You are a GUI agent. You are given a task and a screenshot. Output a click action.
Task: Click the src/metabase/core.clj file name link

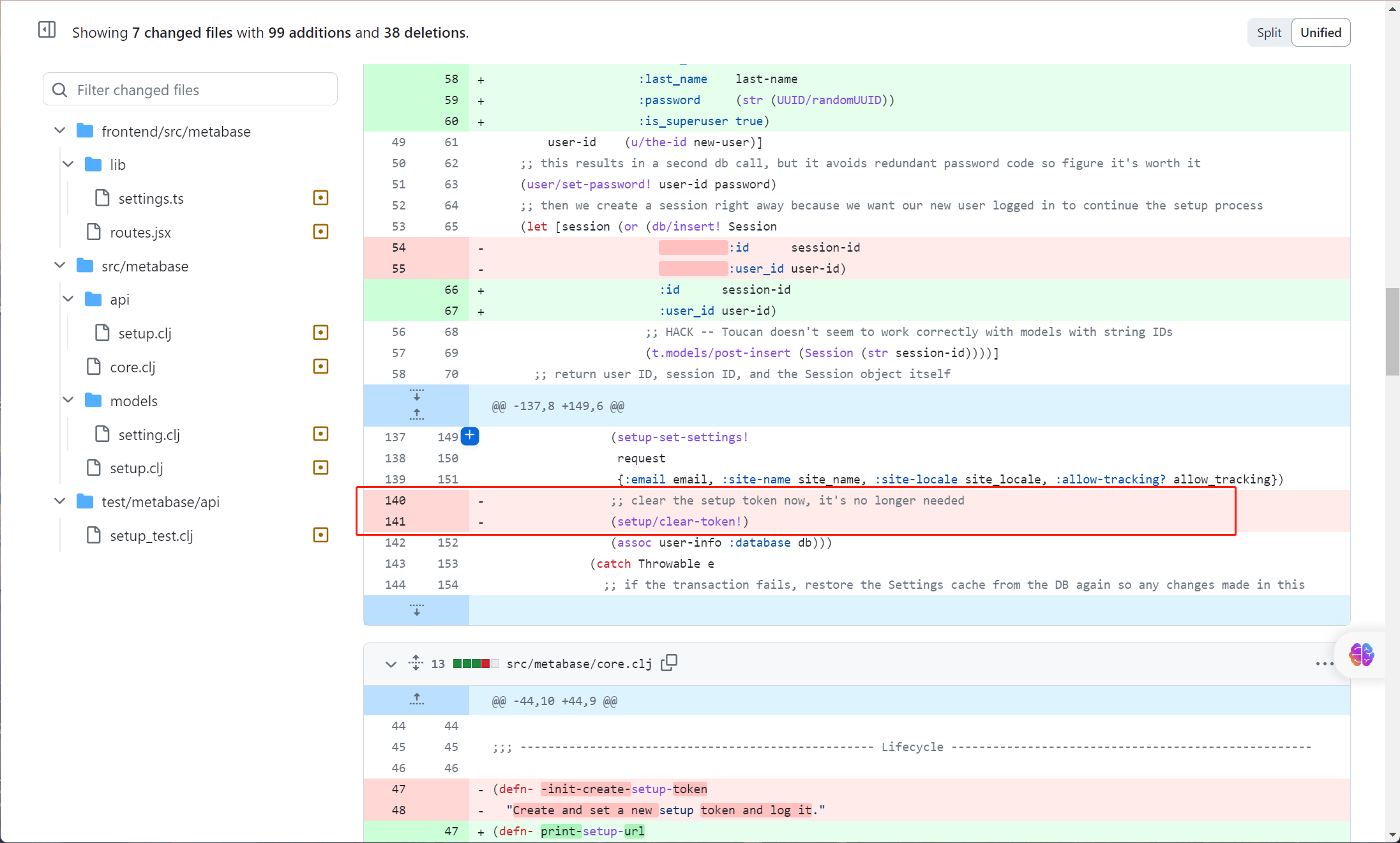tap(578, 664)
